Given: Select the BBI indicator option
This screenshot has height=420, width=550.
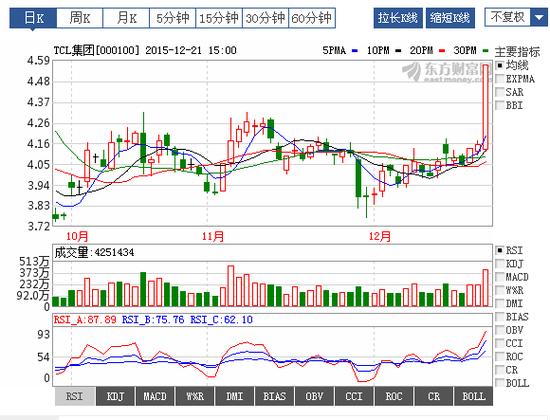Looking at the screenshot, I should coord(500,105).
